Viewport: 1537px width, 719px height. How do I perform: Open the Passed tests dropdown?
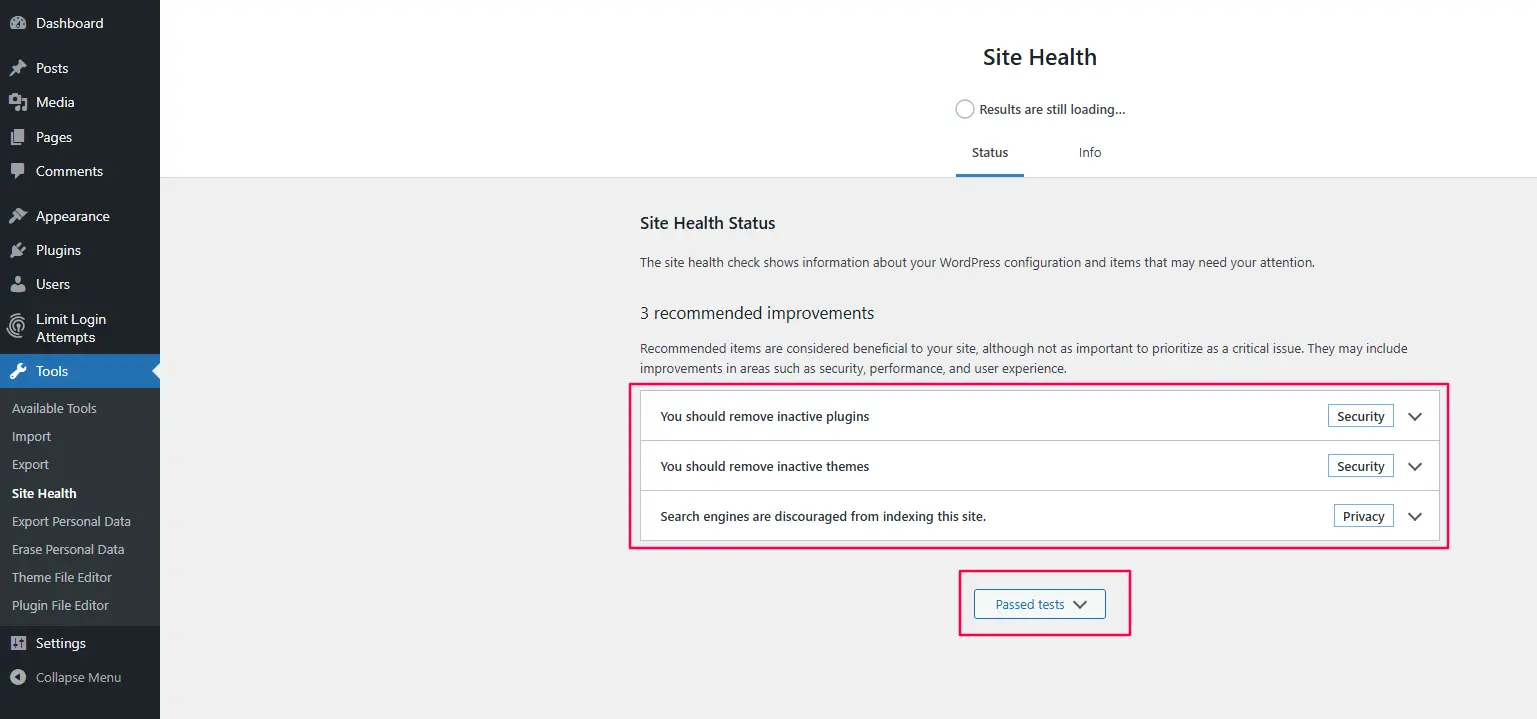point(1039,603)
